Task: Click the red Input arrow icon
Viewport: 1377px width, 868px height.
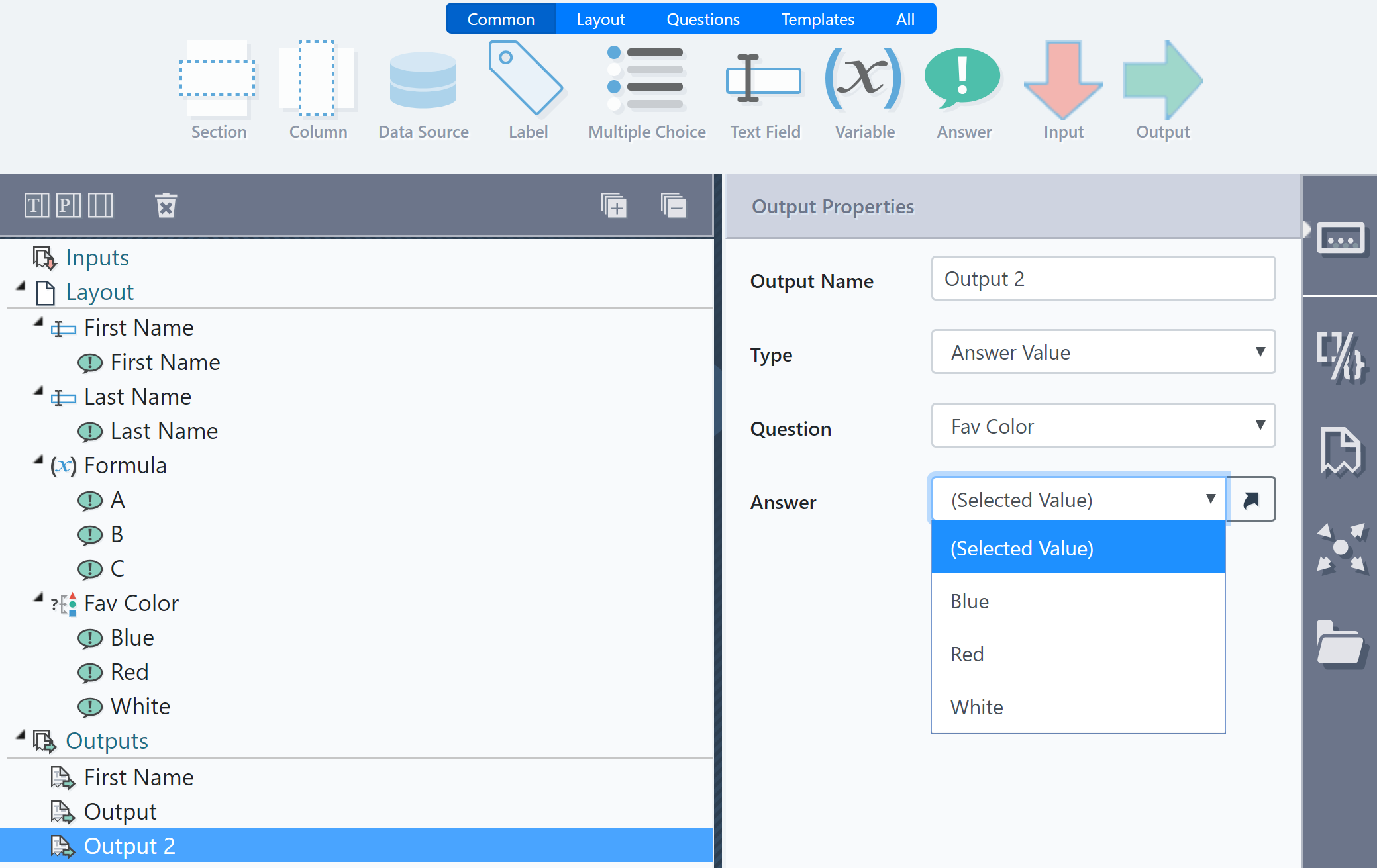Action: tap(1063, 79)
